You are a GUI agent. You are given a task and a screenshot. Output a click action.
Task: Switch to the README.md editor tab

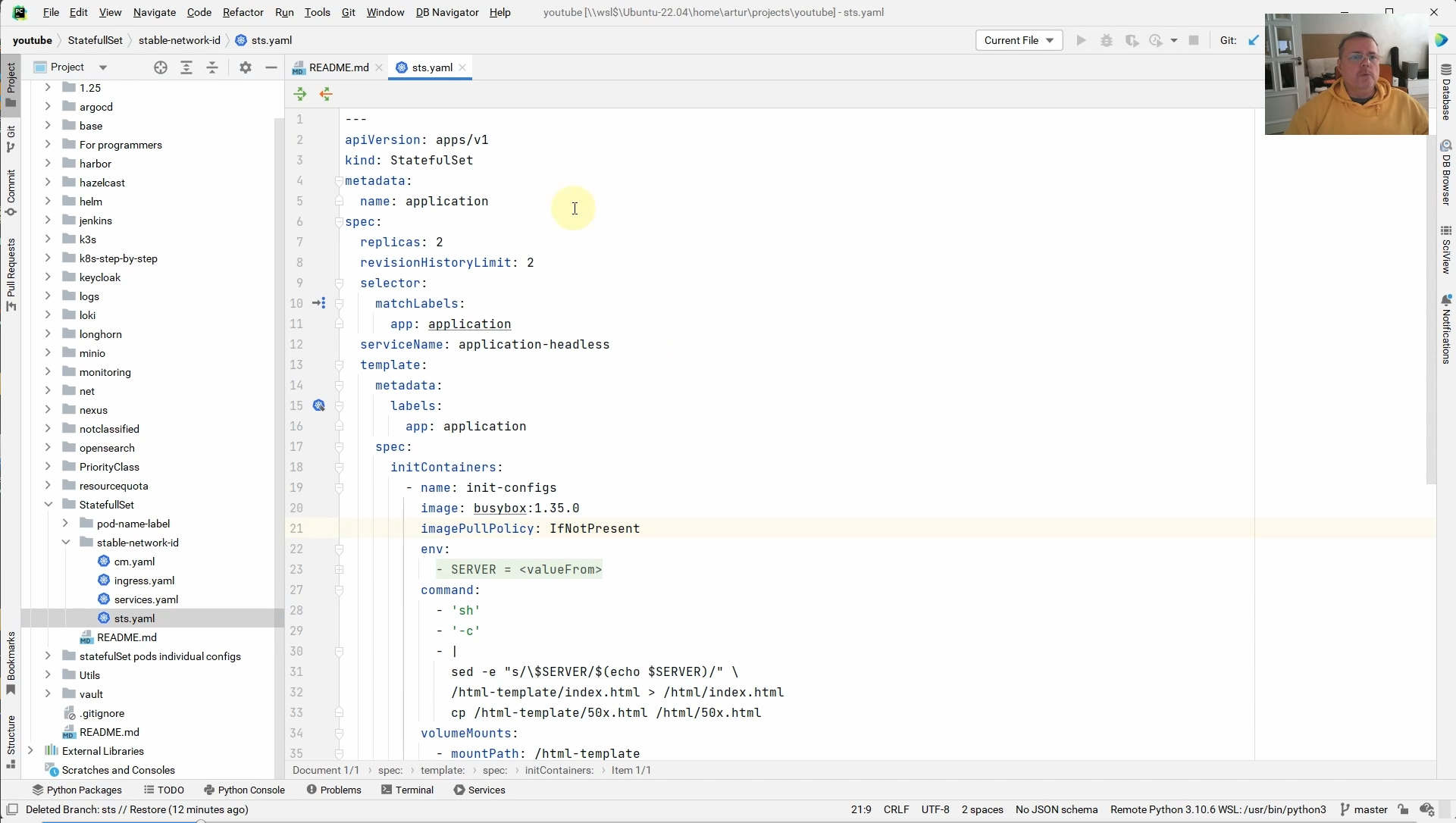[x=338, y=67]
